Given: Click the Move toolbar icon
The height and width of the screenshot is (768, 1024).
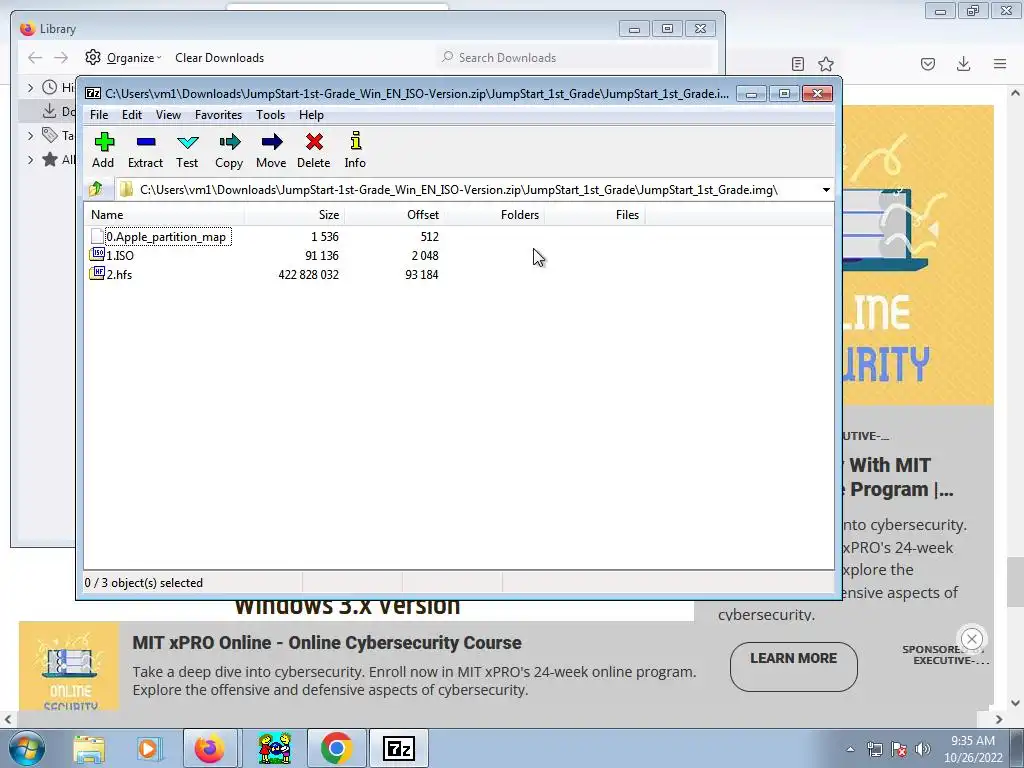Looking at the screenshot, I should pyautogui.click(x=271, y=150).
